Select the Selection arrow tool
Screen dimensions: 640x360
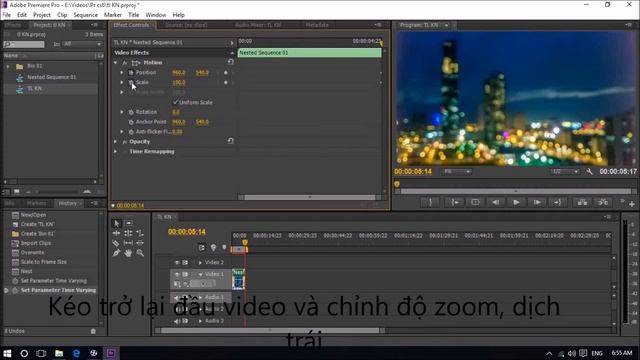(116, 224)
